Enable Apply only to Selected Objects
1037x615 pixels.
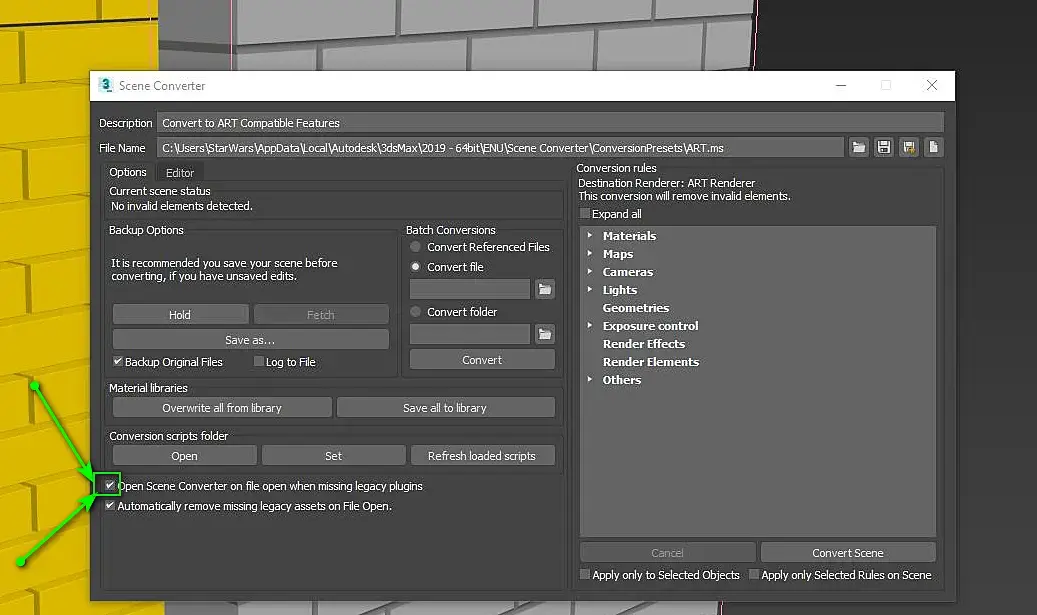tap(585, 574)
